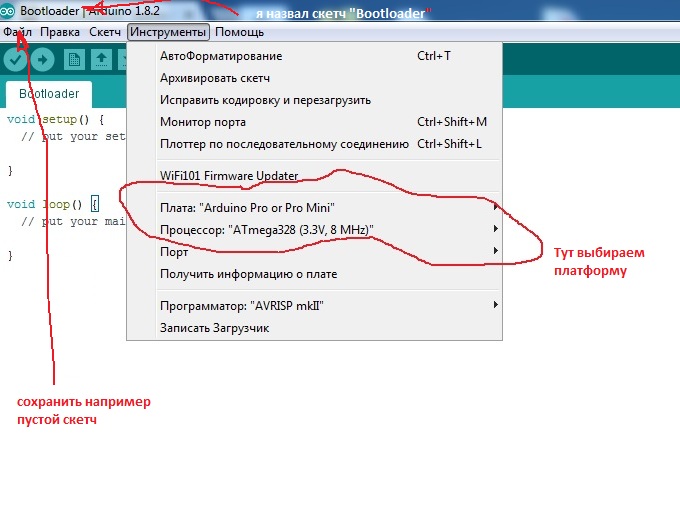680x506 pixels.
Task: Click the '// put your mai' comment line
Action: click(x=73, y=222)
